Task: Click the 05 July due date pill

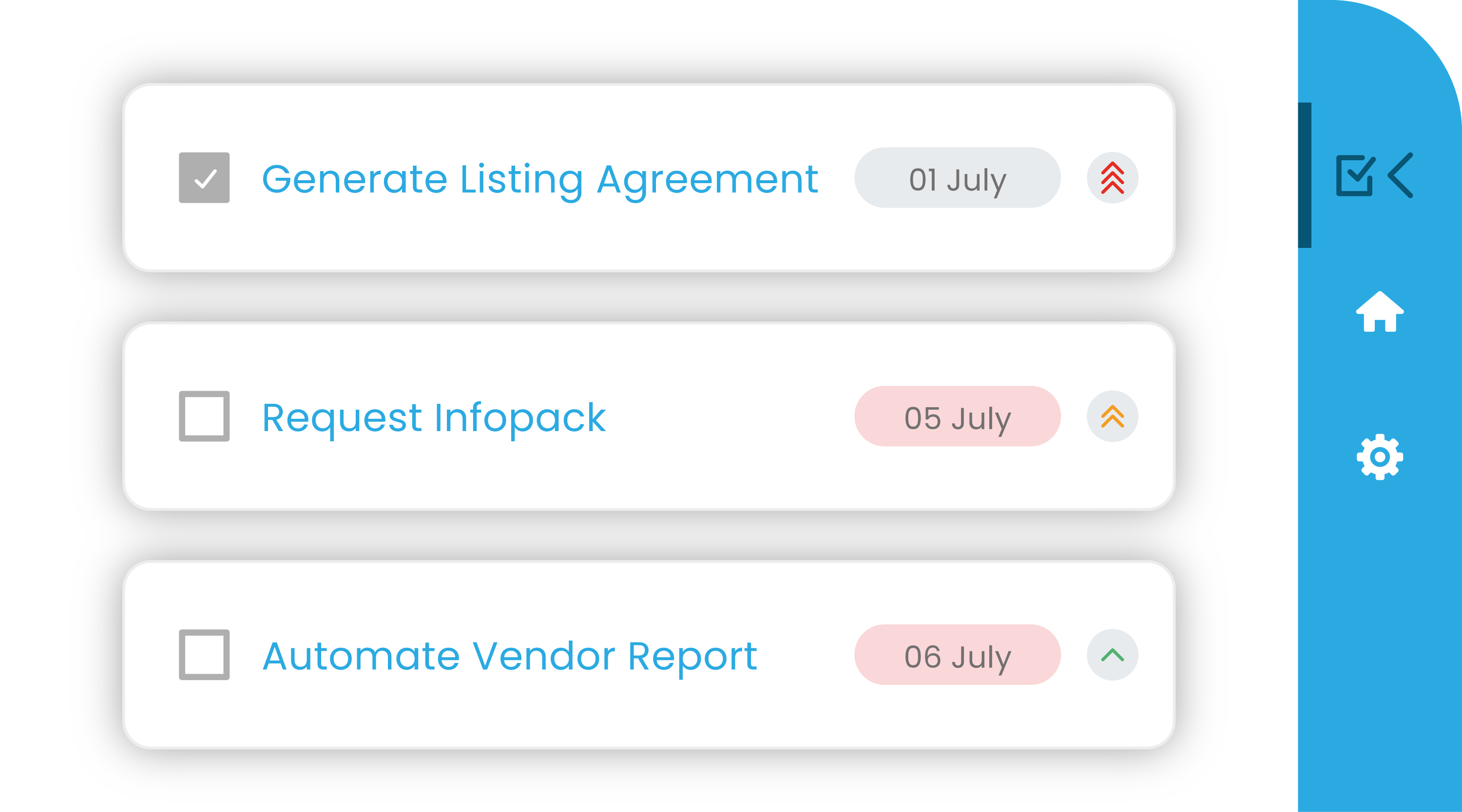Action: (x=958, y=416)
